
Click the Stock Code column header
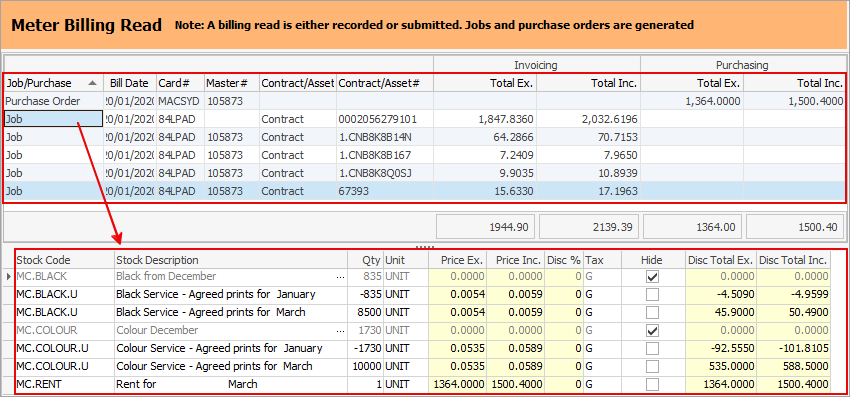click(x=65, y=260)
